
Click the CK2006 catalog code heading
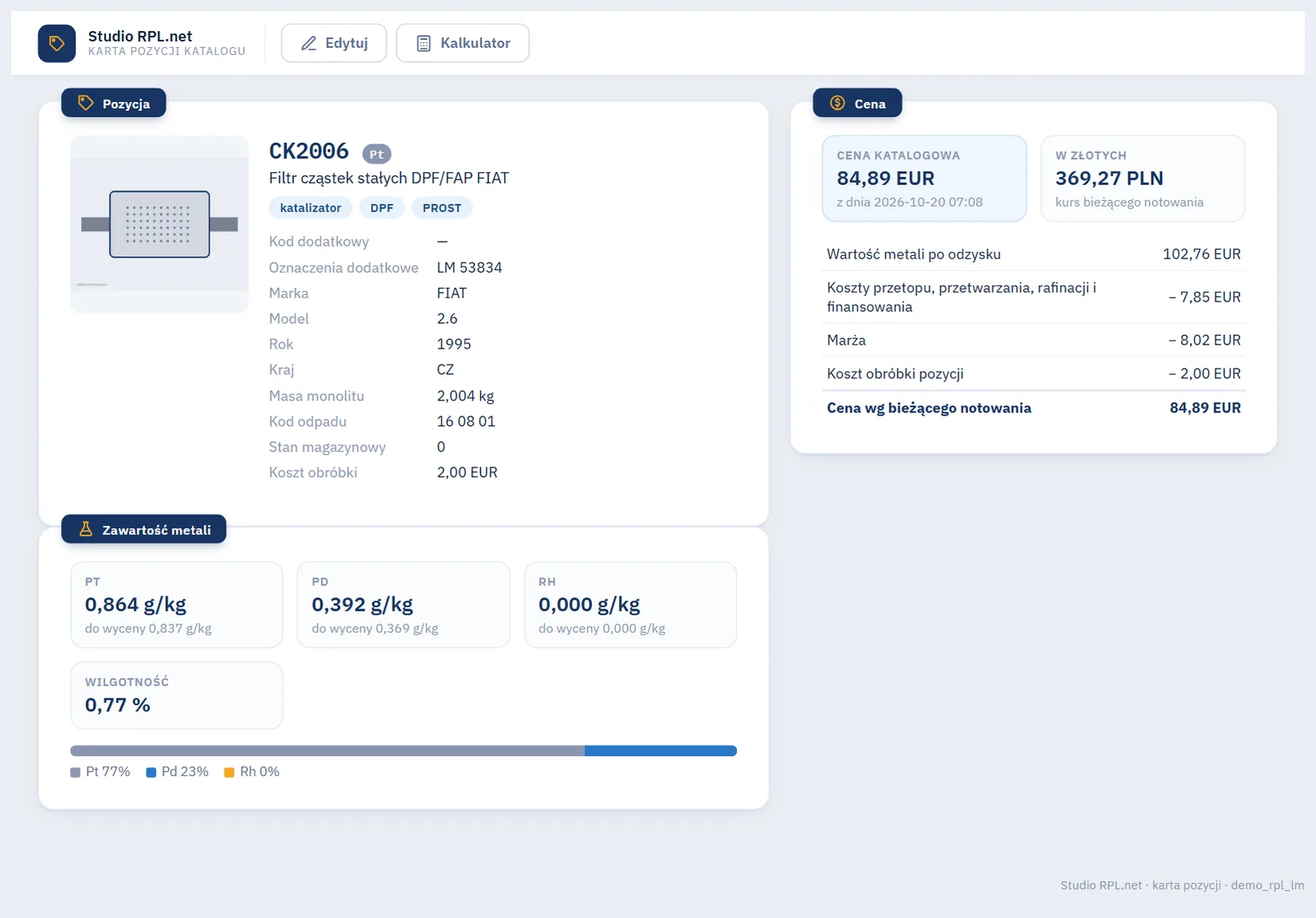click(x=309, y=151)
